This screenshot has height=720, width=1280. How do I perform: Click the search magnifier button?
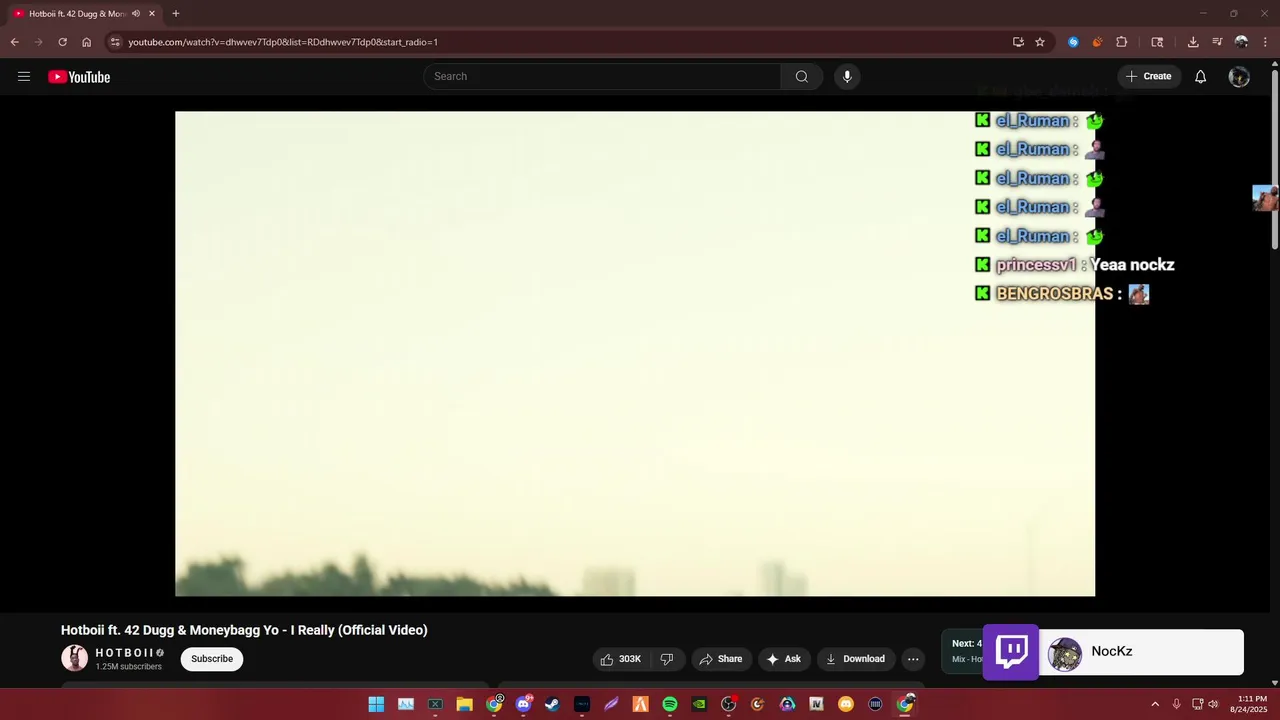801,77
